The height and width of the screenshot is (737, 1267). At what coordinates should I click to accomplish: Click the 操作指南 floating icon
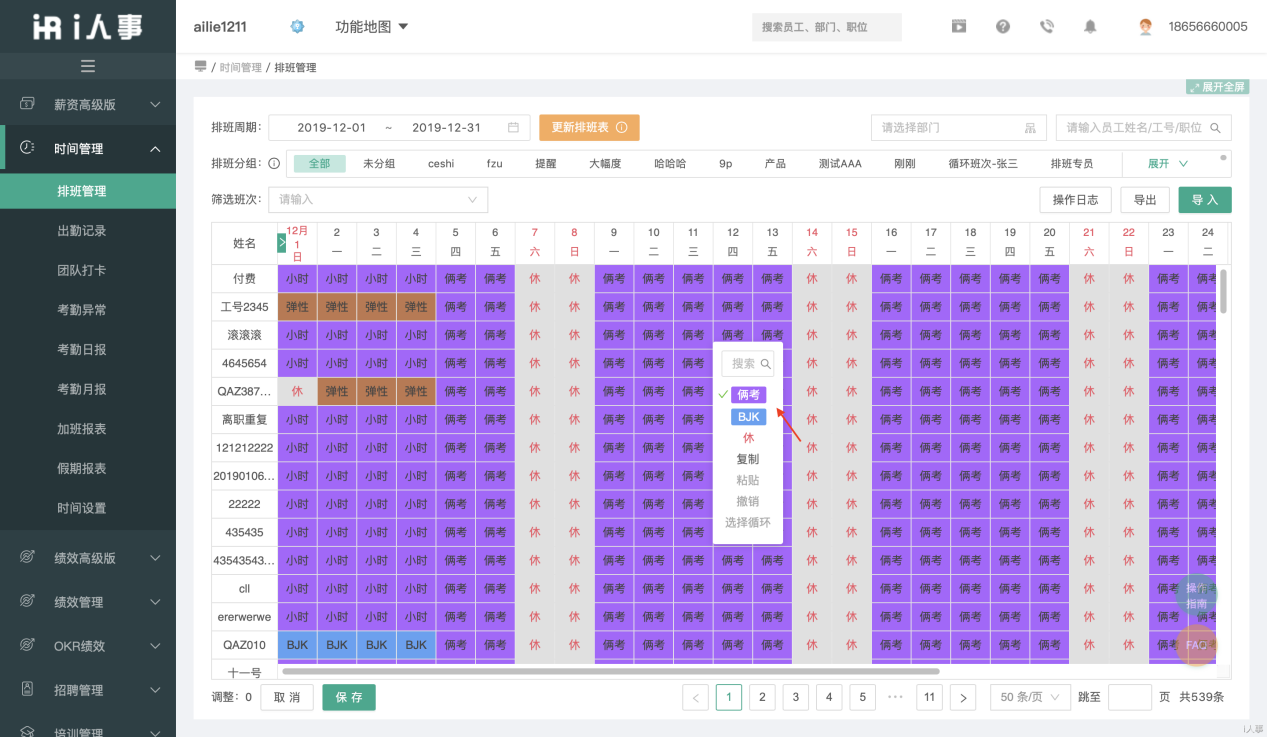(x=1196, y=595)
